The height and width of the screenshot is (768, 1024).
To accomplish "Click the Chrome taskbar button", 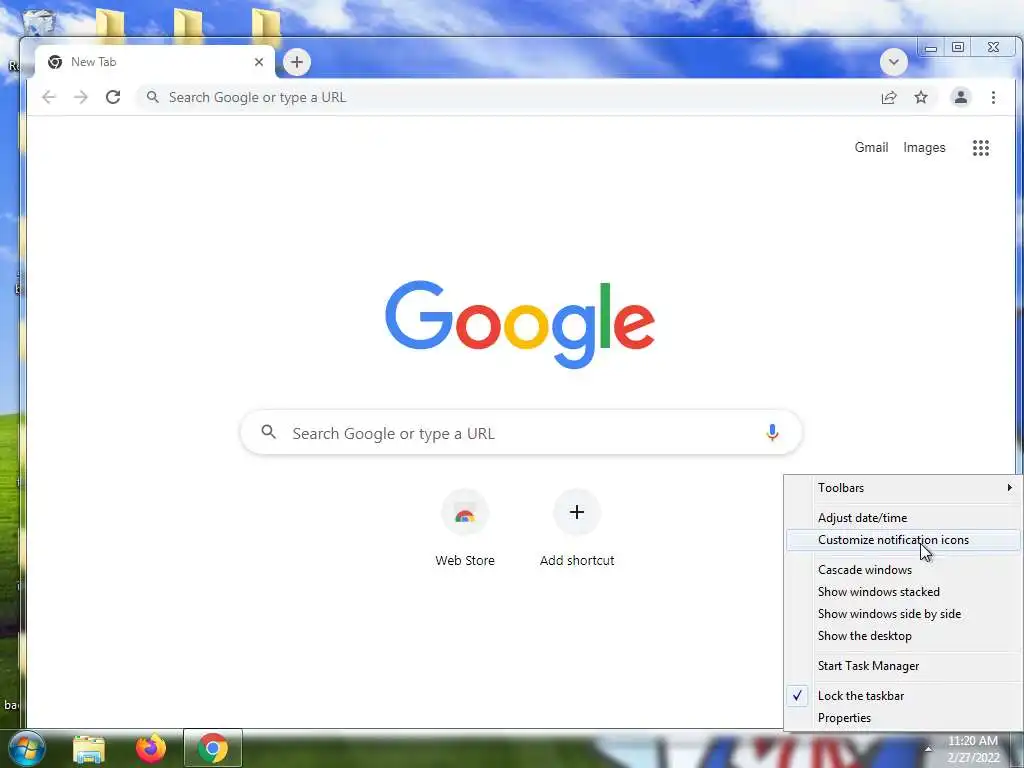I will pos(213,748).
